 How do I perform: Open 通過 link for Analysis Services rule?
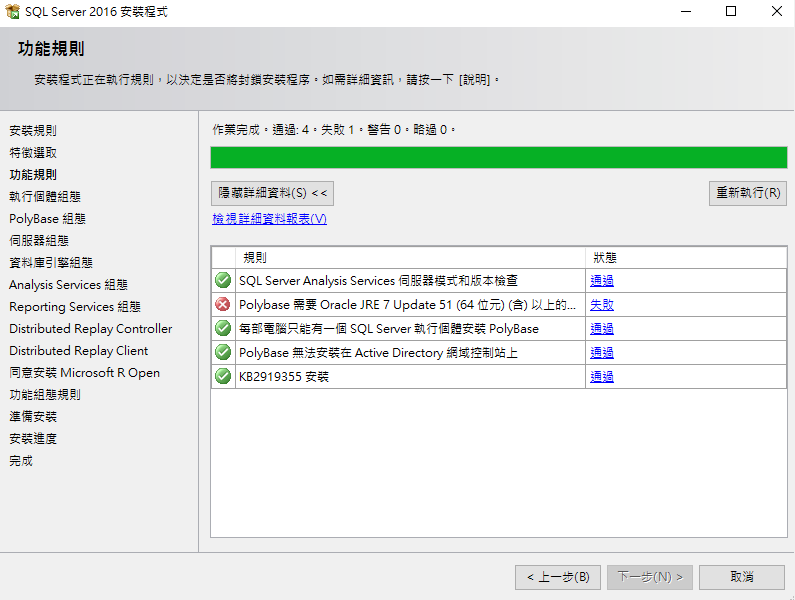click(602, 280)
